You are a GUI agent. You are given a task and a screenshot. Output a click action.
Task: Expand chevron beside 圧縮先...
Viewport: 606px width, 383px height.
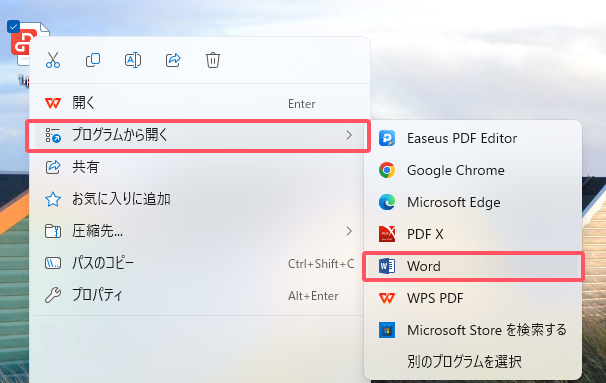(349, 231)
